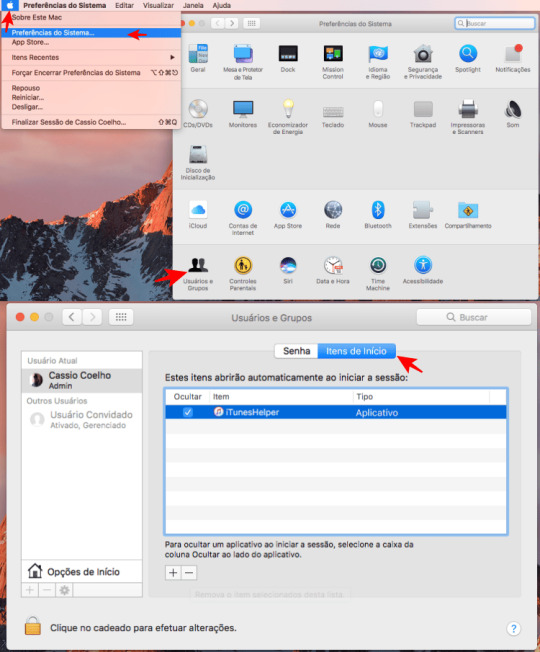Click the lock icon to allow changes
Image resolution: width=540 pixels, height=652 pixels.
pyautogui.click(x=32, y=625)
